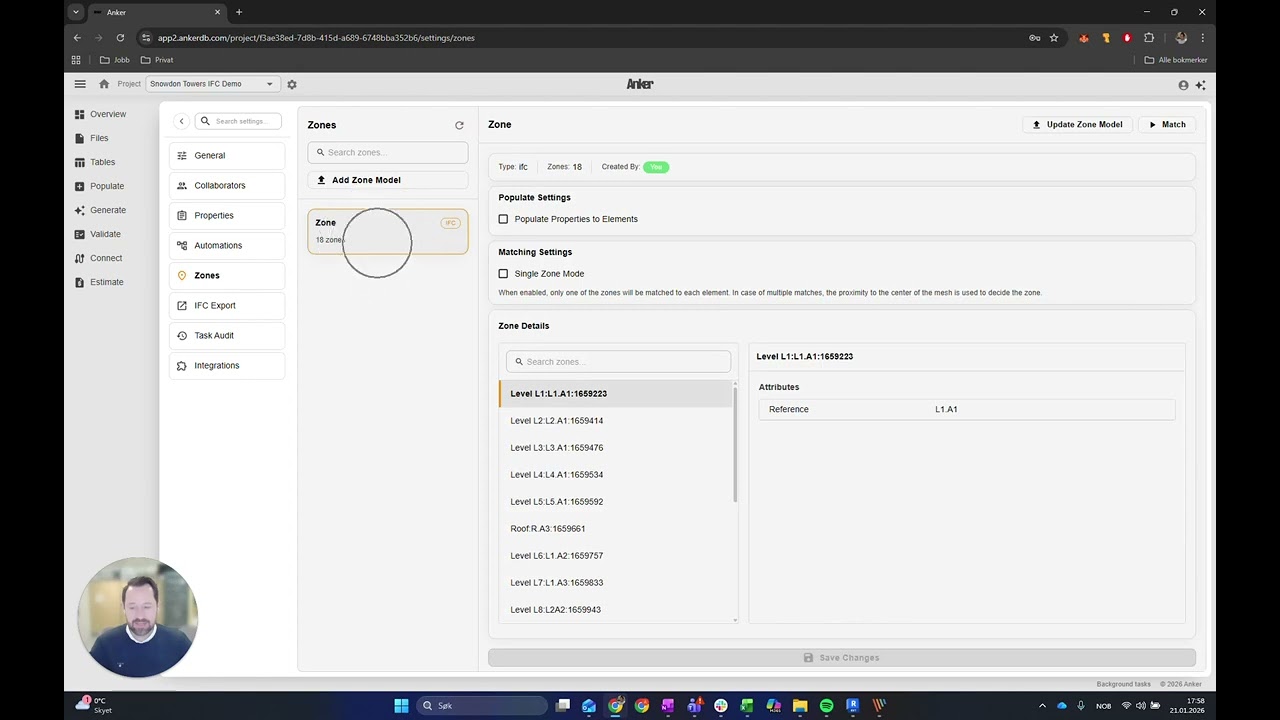The height and width of the screenshot is (720, 1280).
Task: Click Update Zone Model button
Action: pos(1077,125)
